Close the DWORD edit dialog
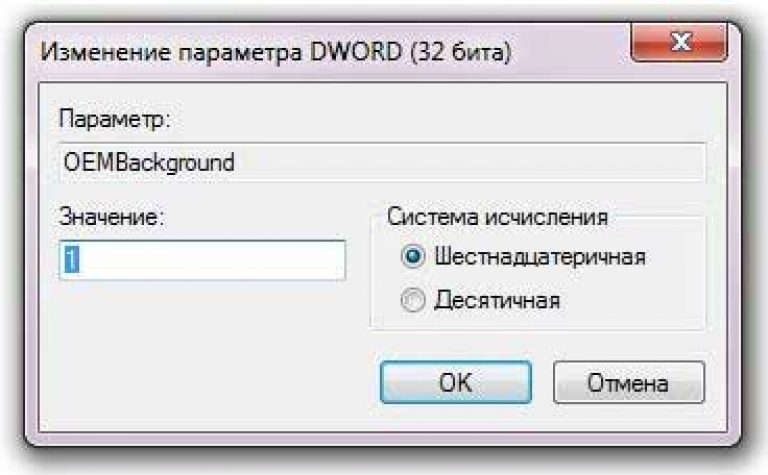768x475 pixels. coord(679,44)
